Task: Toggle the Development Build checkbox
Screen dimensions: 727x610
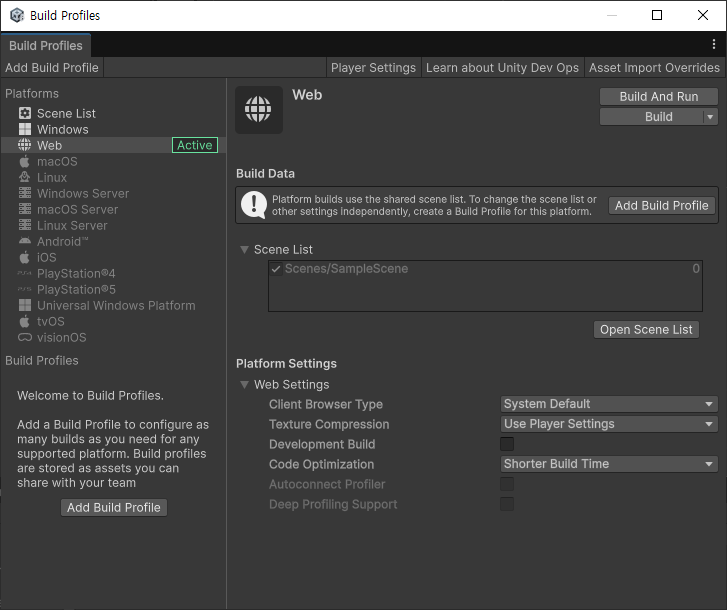Action: pyautogui.click(x=507, y=444)
